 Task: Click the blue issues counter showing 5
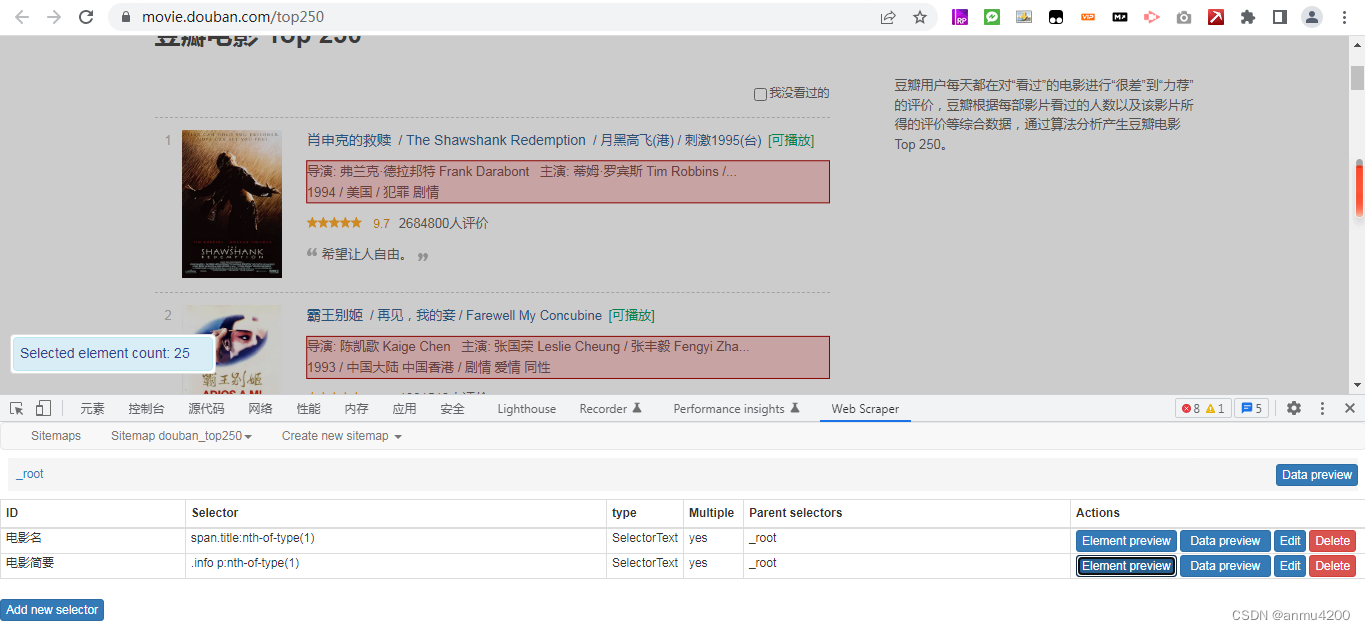[1251, 408]
